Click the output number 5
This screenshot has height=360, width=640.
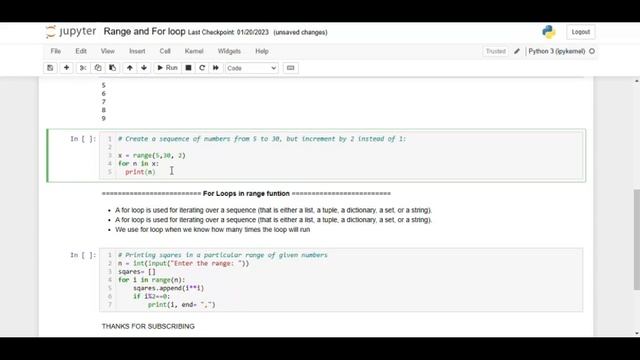click(x=104, y=85)
